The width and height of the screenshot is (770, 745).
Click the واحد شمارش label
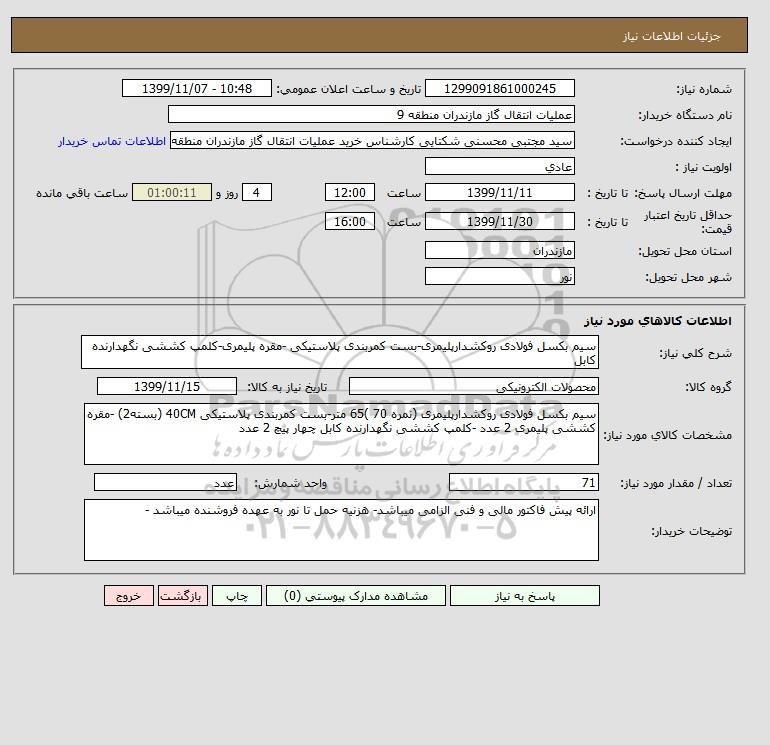[290, 483]
